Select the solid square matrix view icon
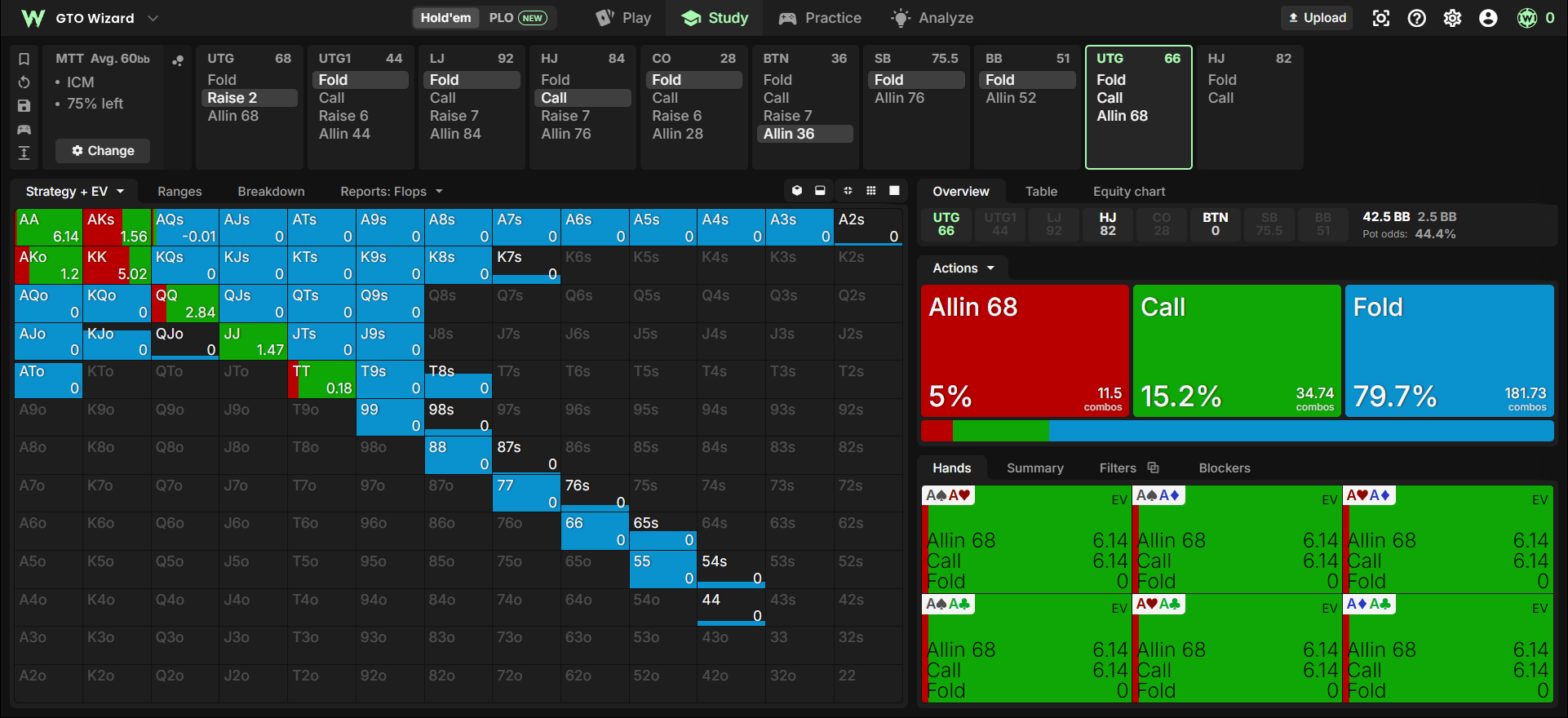Image resolution: width=1568 pixels, height=718 pixels. [894, 191]
